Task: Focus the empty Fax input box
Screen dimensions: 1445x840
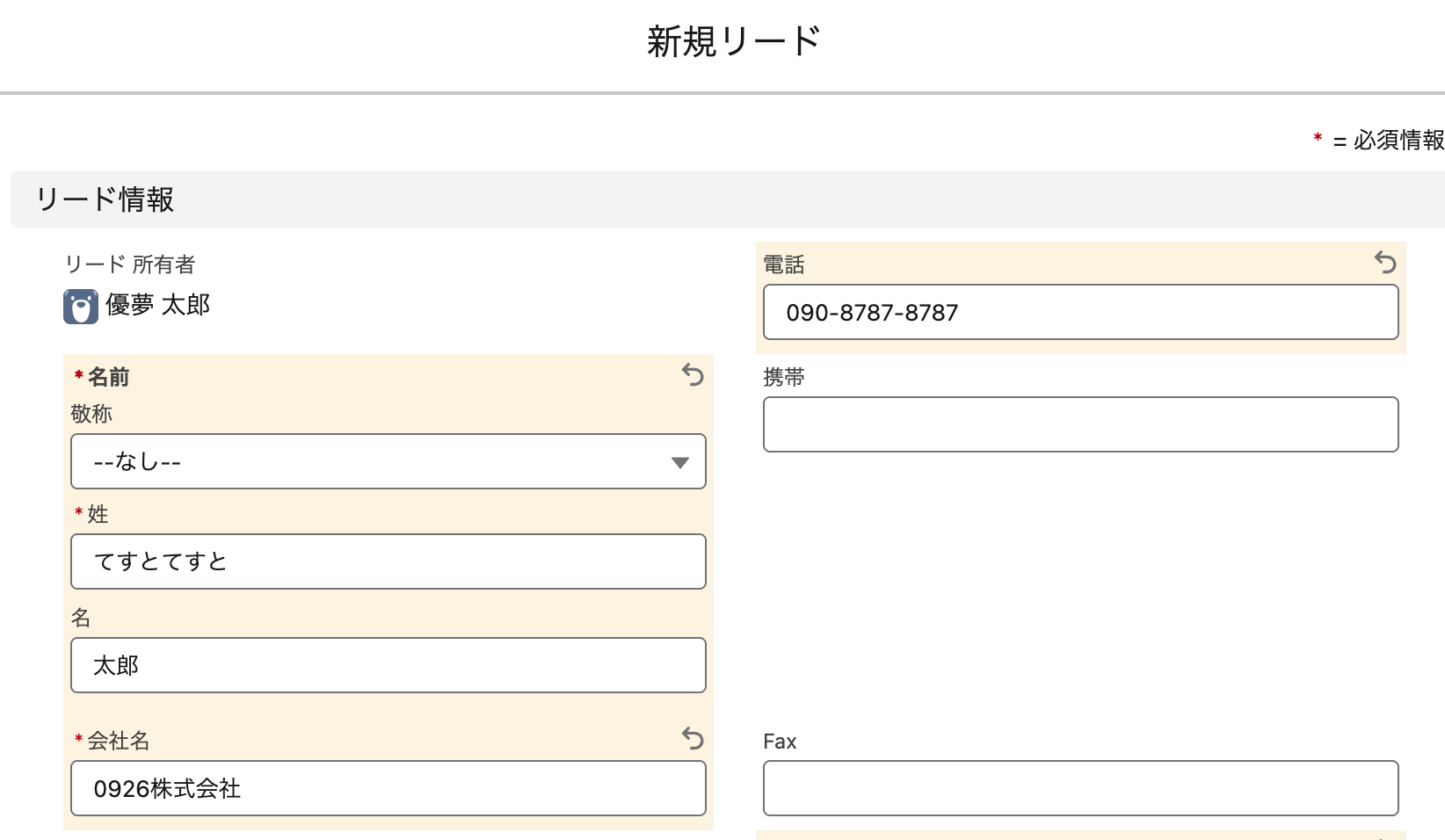Action: click(1080, 788)
